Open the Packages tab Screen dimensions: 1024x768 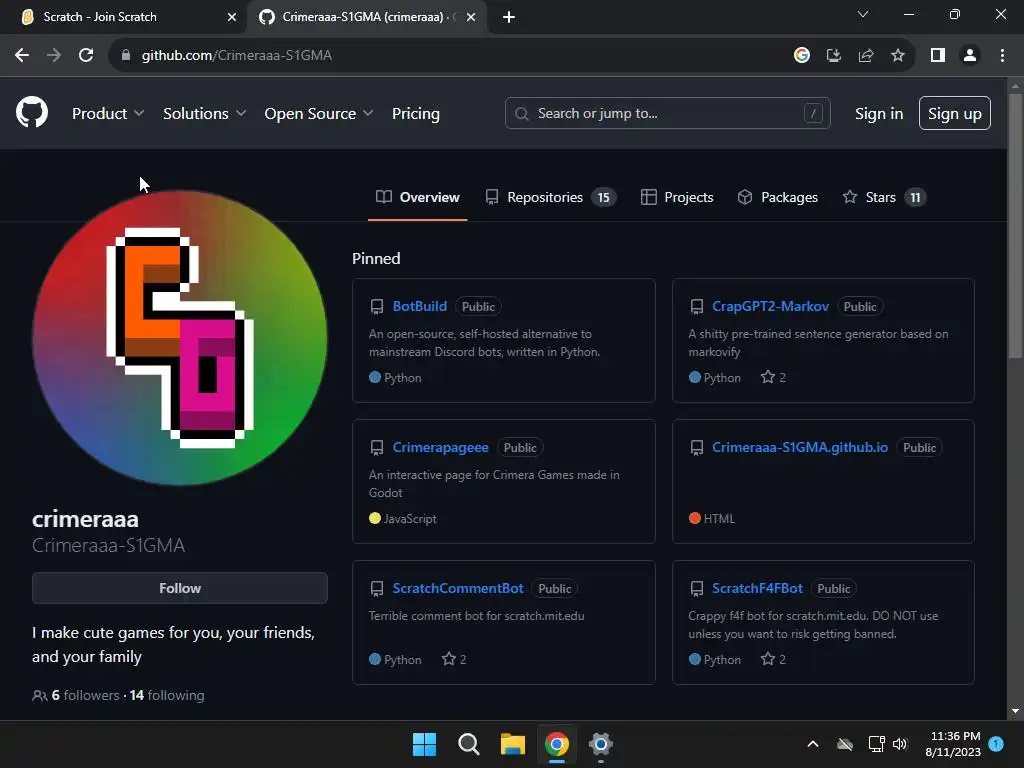tap(778, 197)
